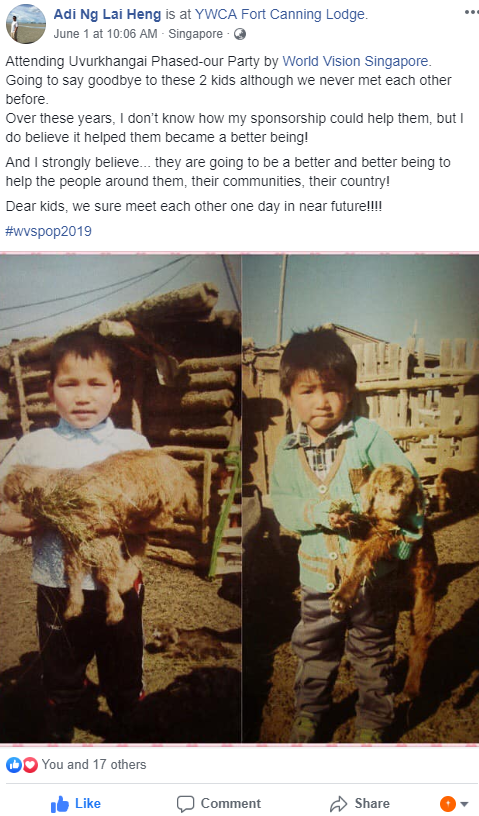View who reacted: You and 17 others
479x816 pixels.
pyautogui.click(x=94, y=764)
